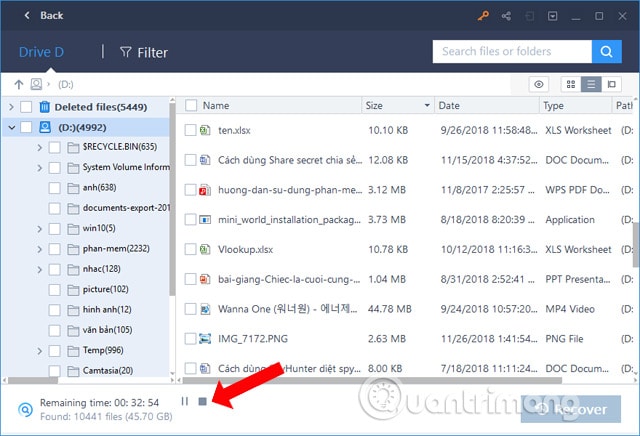This screenshot has width=640, height=436.
Task: Open the Filter menu
Action: coord(144,52)
